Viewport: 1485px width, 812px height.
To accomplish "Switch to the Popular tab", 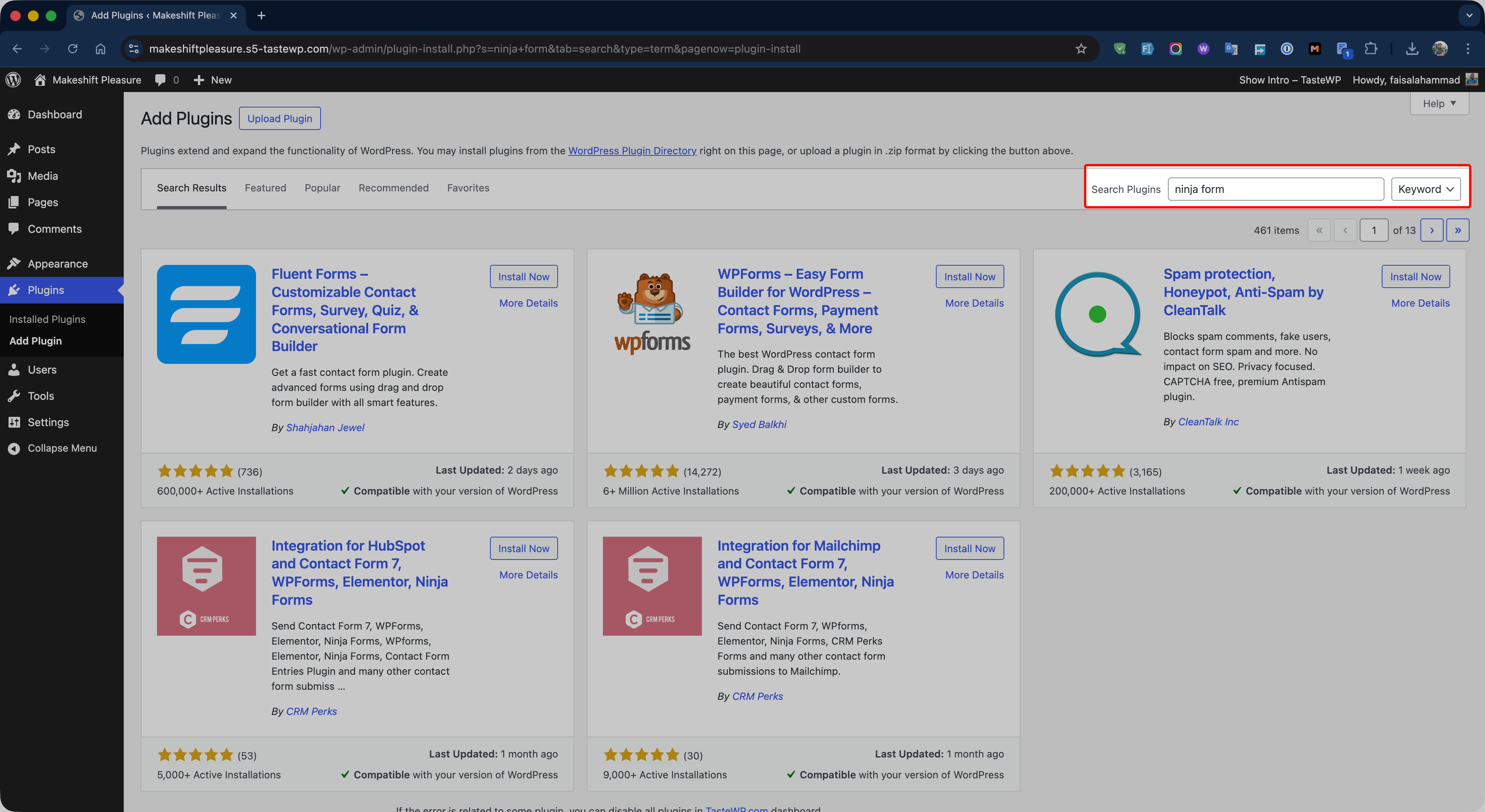I will pyautogui.click(x=322, y=188).
